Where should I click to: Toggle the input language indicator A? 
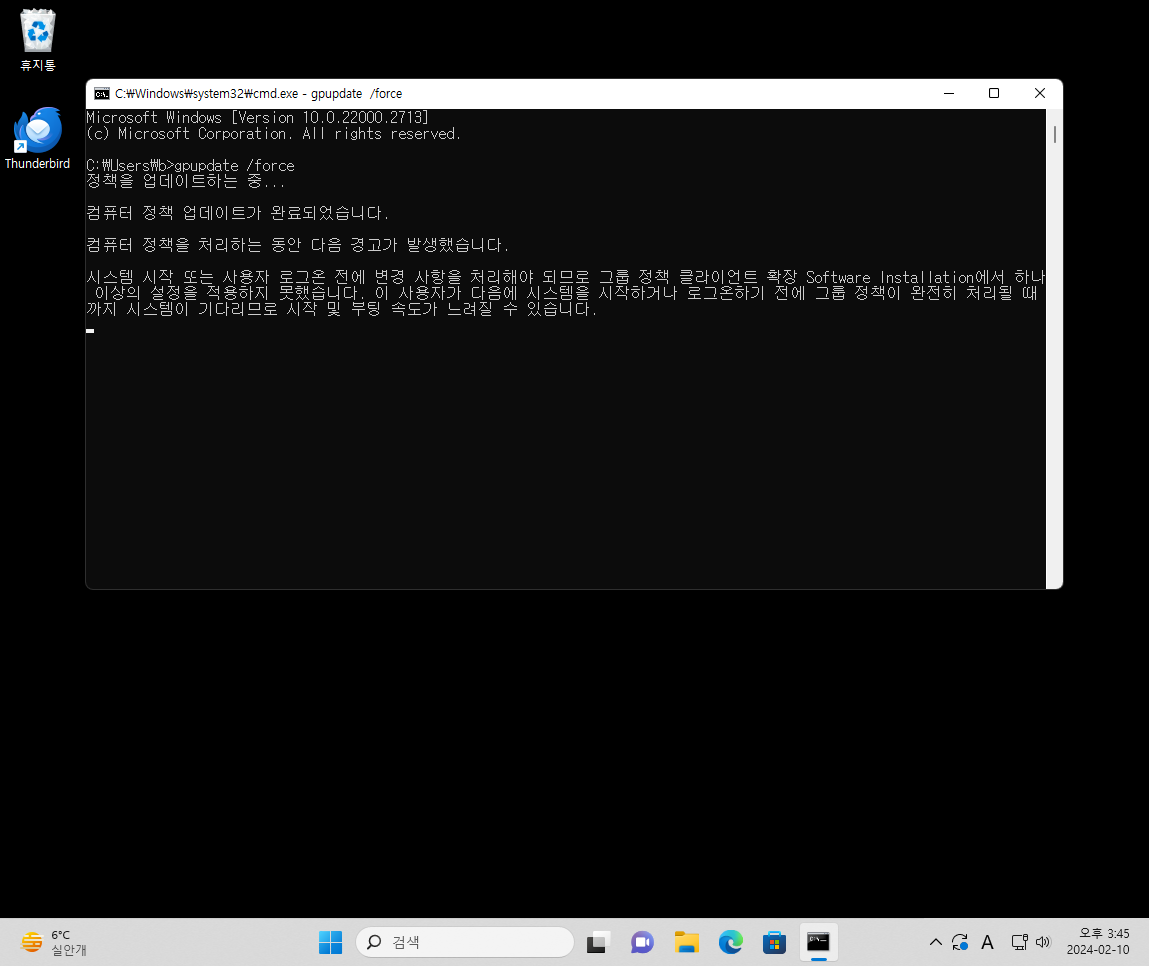[987, 943]
